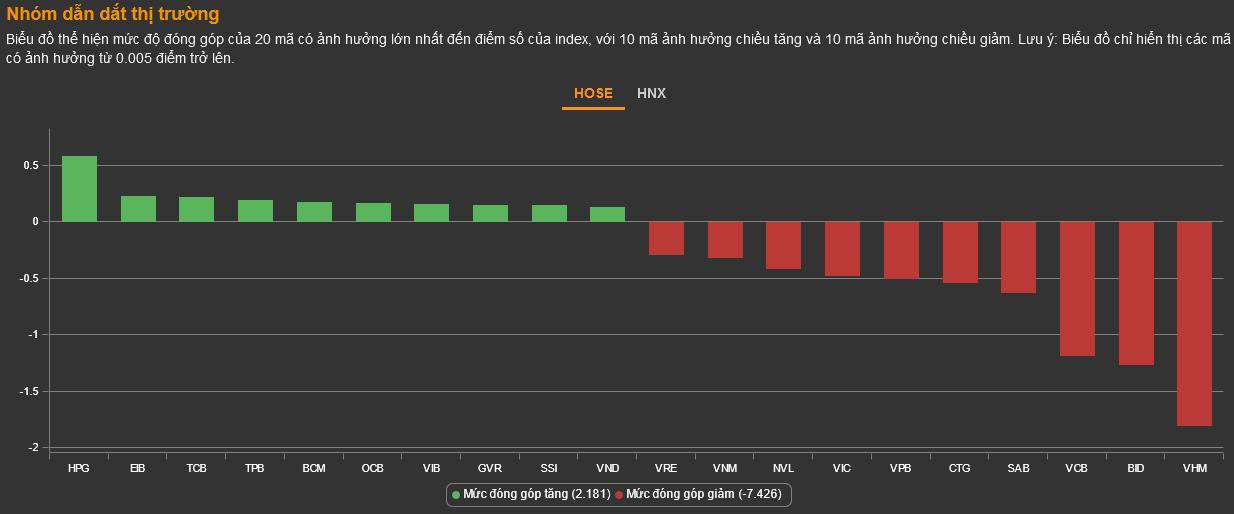Click the 'Nhóm dẫn dắt thị trường' heading
The height and width of the screenshot is (514, 1234).
click(x=113, y=14)
